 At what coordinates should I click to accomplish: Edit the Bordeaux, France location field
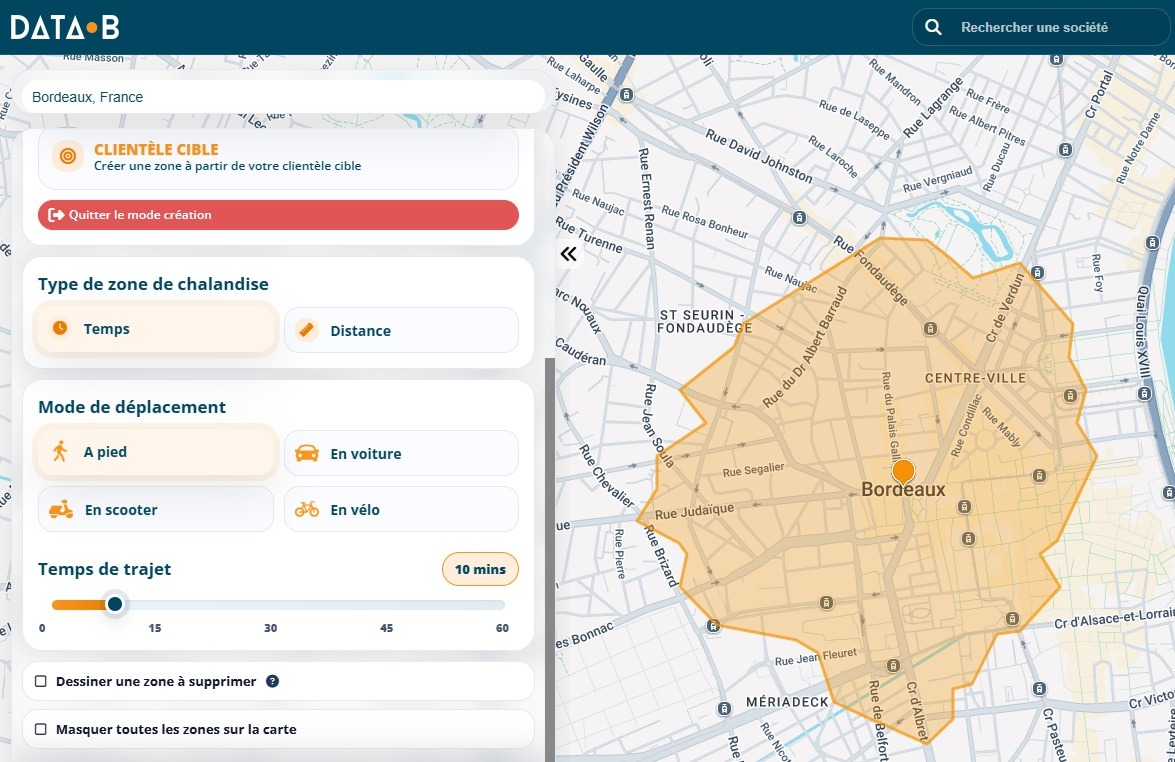pos(283,97)
